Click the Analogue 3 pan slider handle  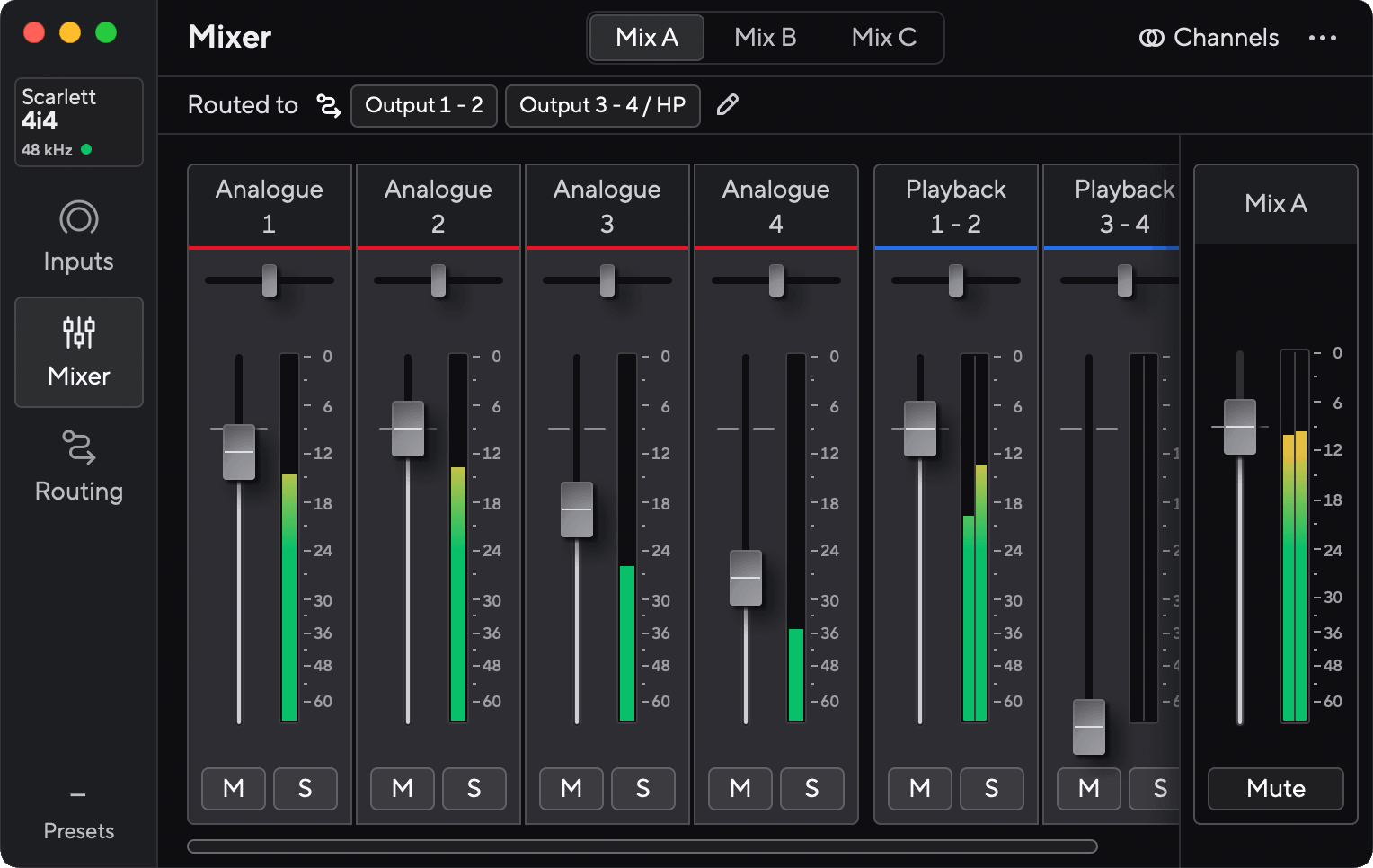click(x=607, y=280)
